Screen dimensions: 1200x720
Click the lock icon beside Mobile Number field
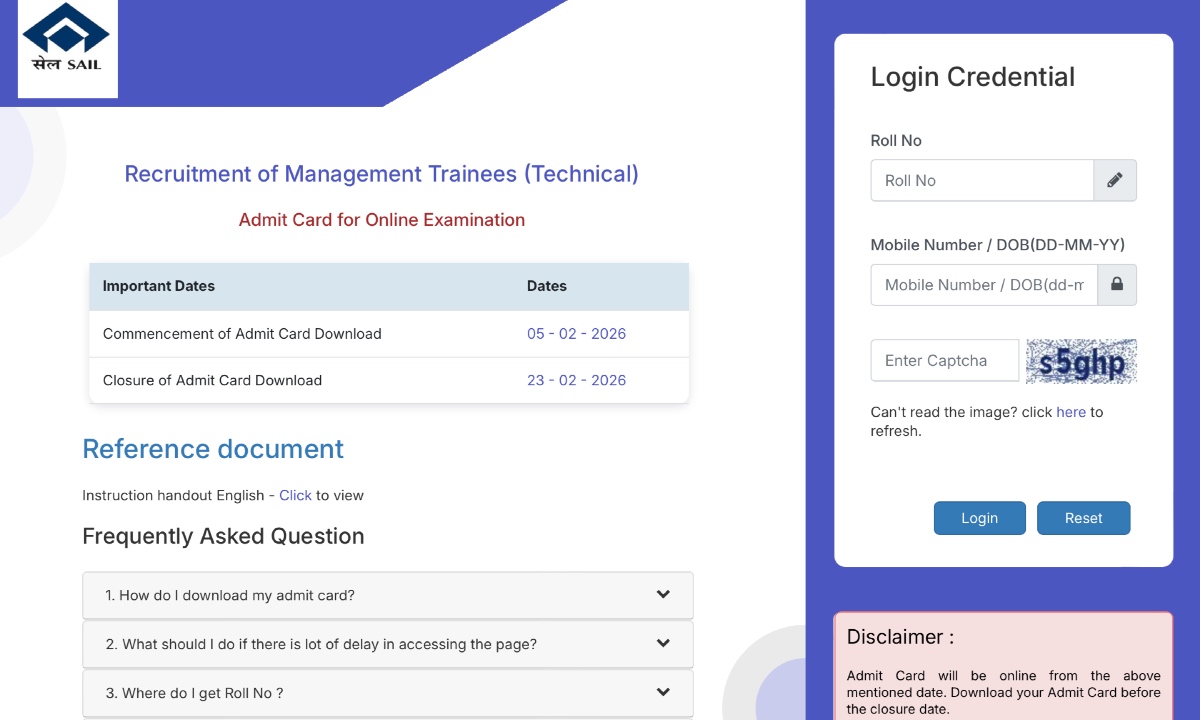click(1116, 285)
